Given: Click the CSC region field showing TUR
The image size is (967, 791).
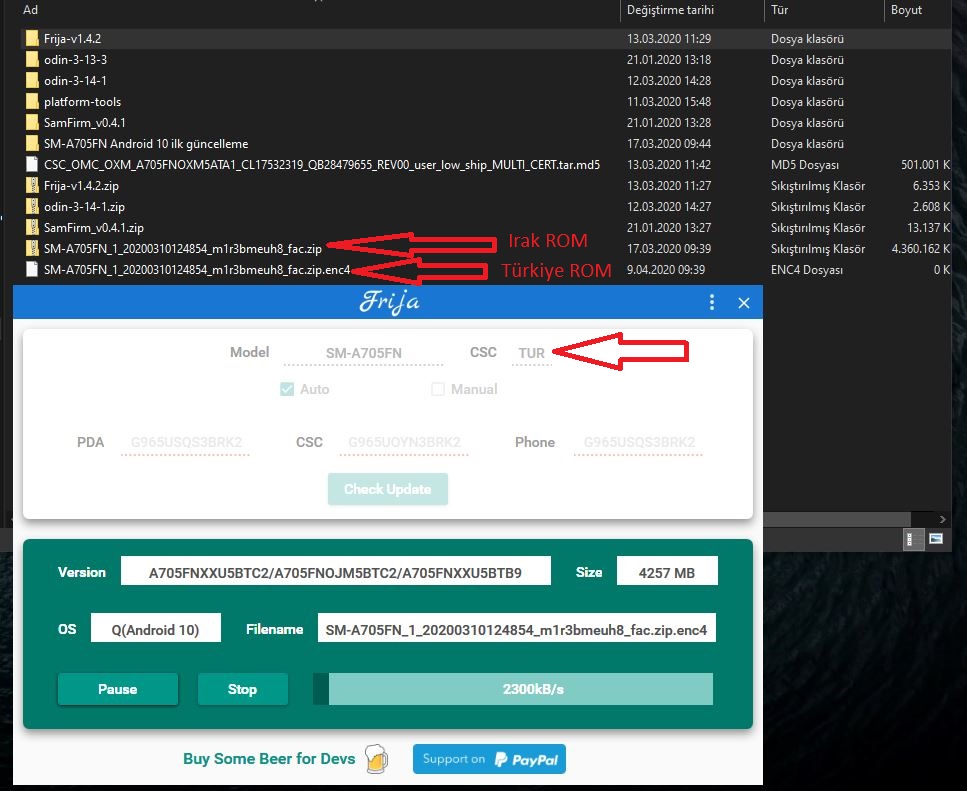Looking at the screenshot, I should [532, 353].
